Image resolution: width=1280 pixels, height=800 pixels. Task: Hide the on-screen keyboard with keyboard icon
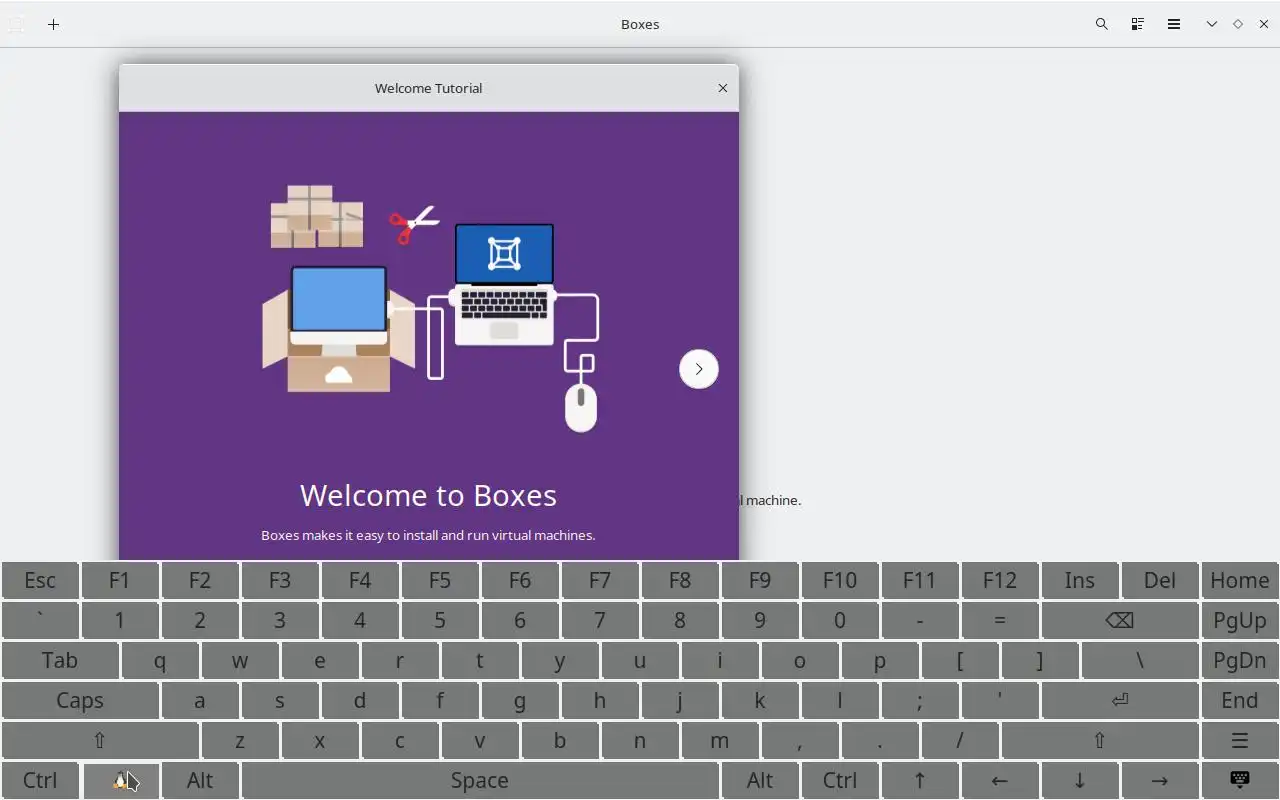[1240, 780]
